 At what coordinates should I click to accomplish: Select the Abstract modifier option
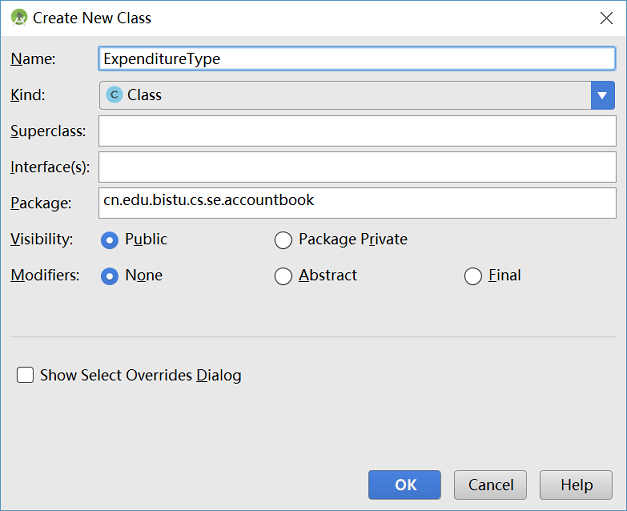coord(283,276)
